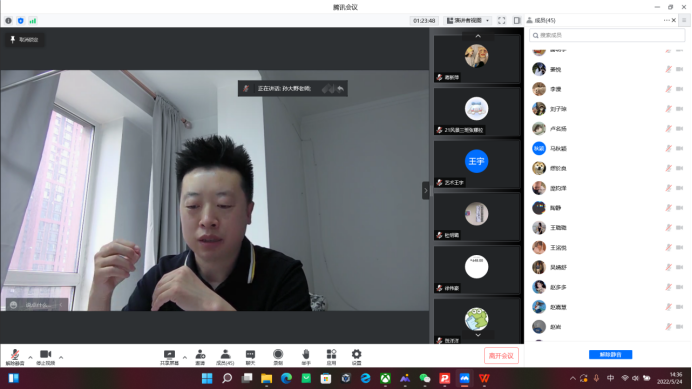Click the leave meeting (离开会议) button
The width and height of the screenshot is (692, 389).
[501, 355]
